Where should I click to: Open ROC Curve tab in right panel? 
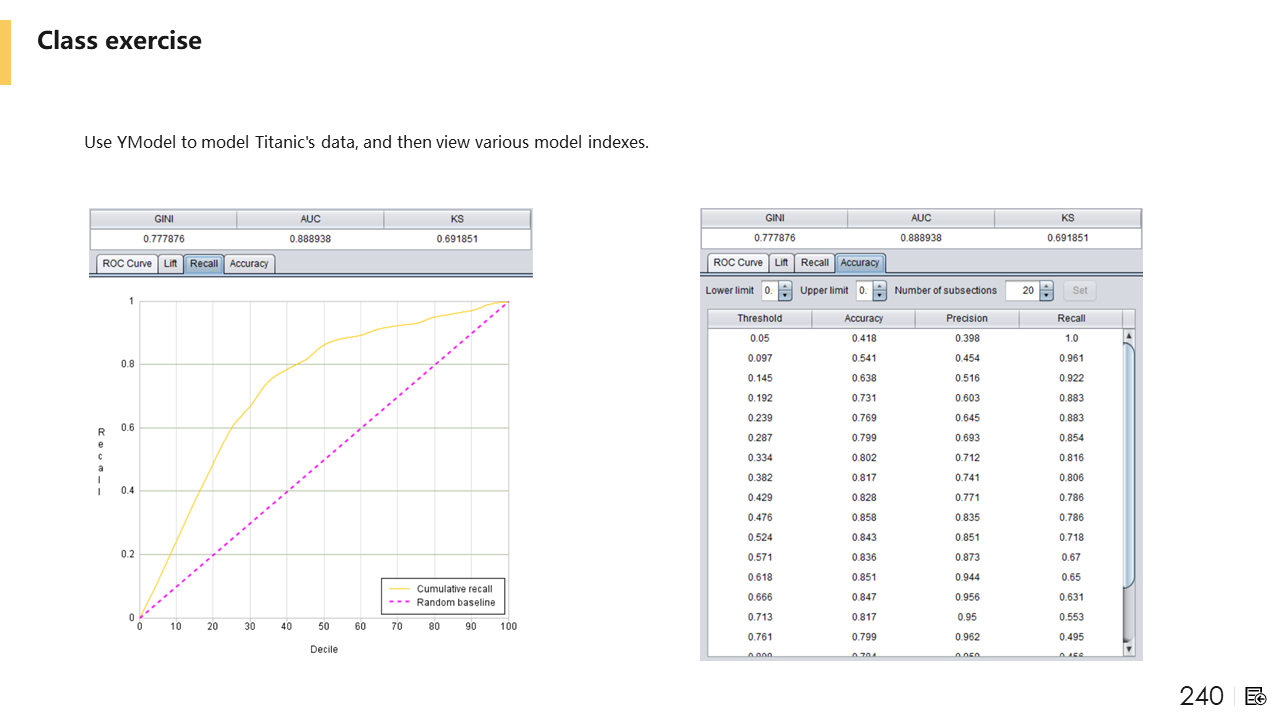pyautogui.click(x=737, y=263)
